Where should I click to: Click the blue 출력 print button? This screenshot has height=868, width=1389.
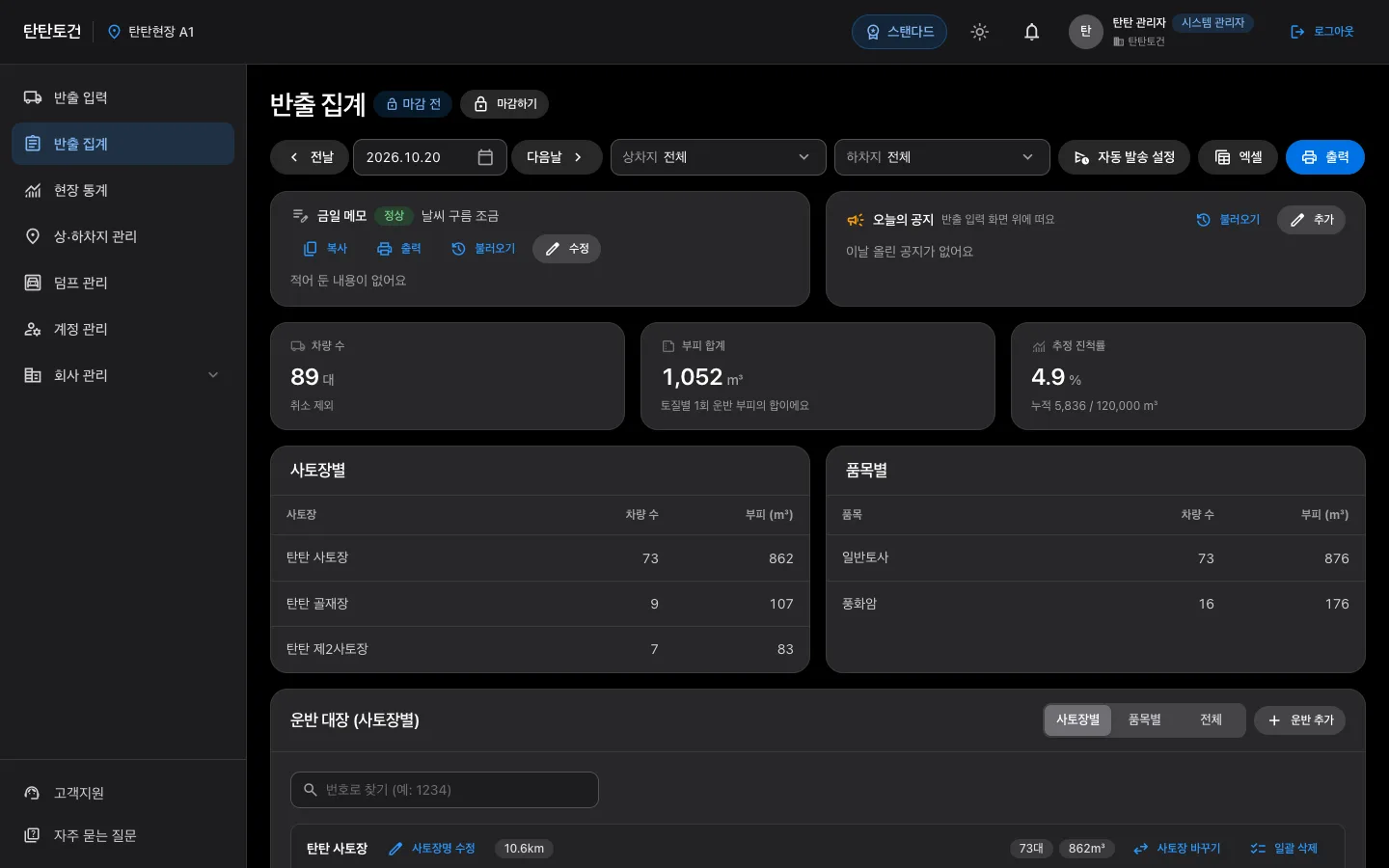click(1324, 157)
